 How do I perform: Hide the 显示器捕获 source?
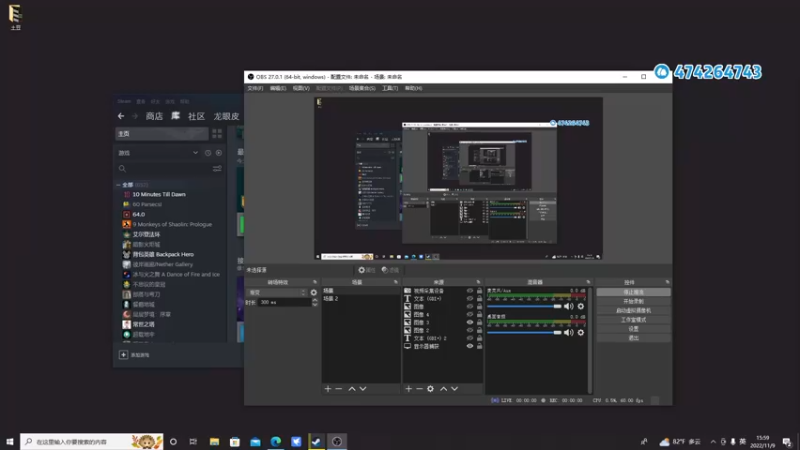(470, 346)
